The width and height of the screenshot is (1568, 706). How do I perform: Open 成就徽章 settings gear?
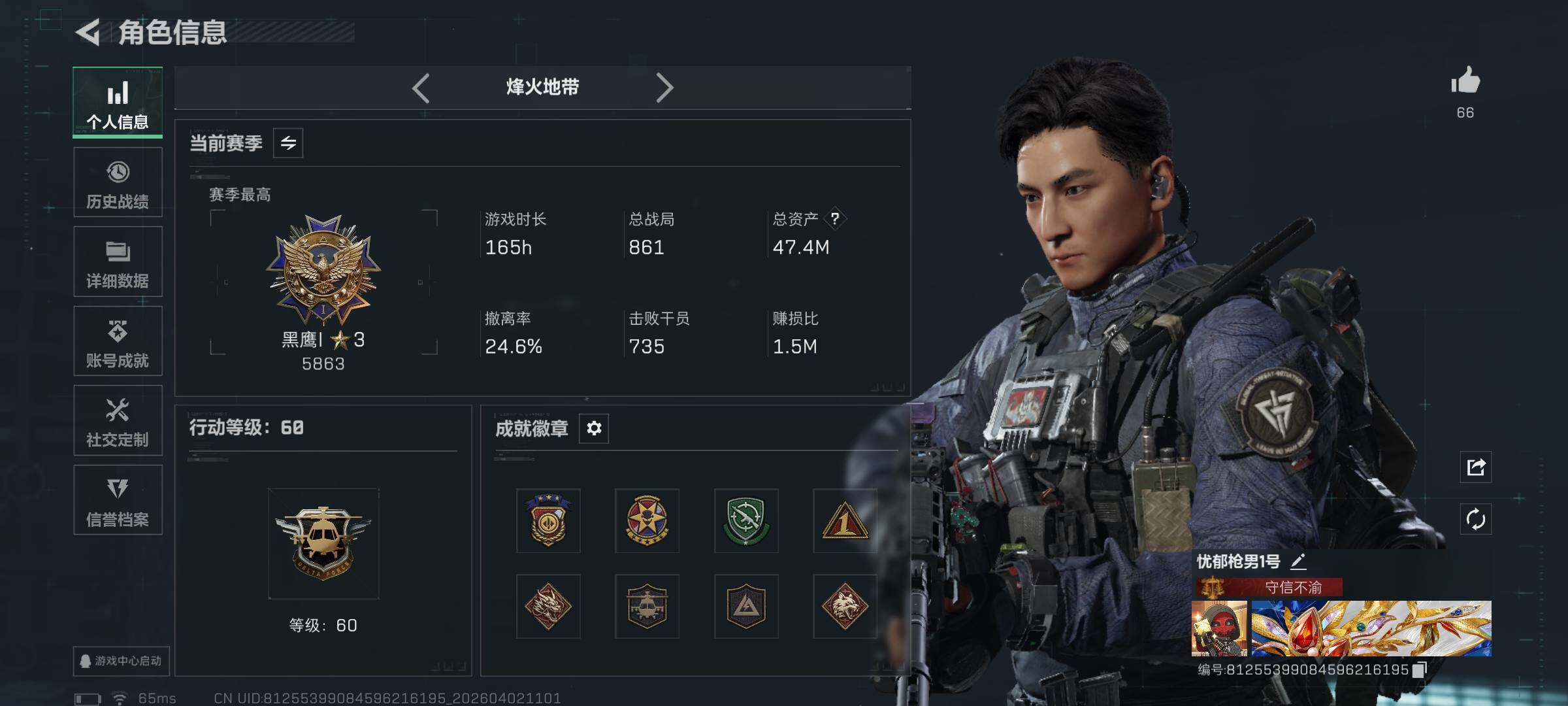click(594, 428)
